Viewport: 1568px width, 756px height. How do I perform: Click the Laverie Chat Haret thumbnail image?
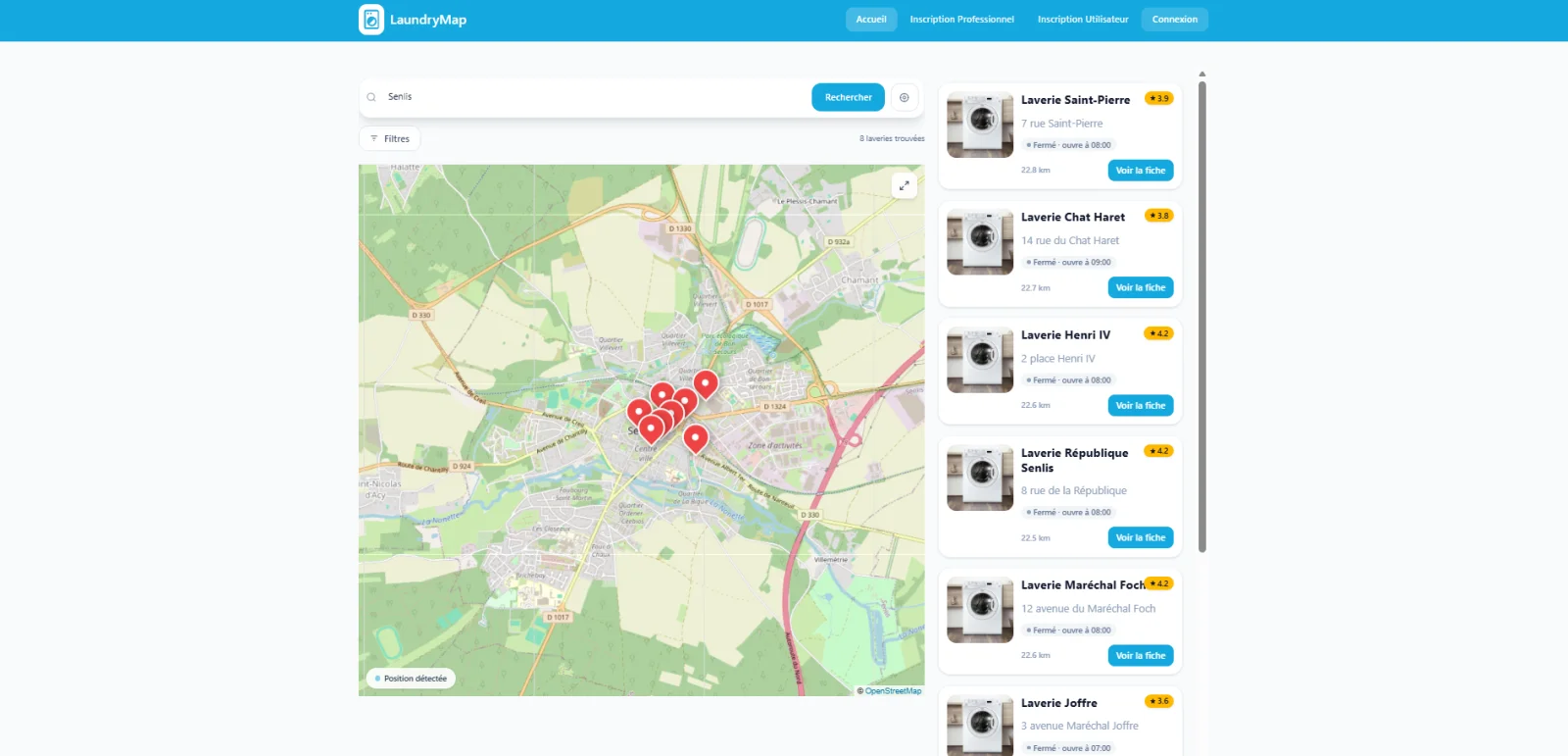[980, 242]
